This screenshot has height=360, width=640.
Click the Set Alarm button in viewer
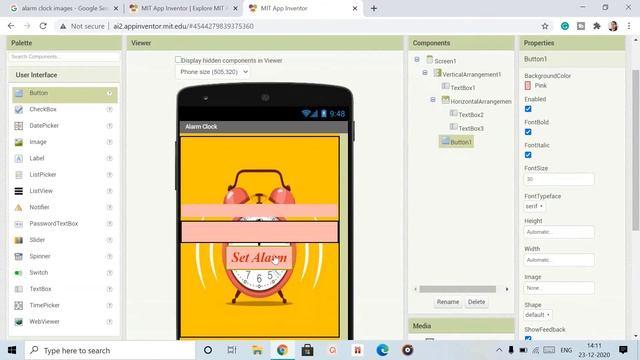[259, 258]
